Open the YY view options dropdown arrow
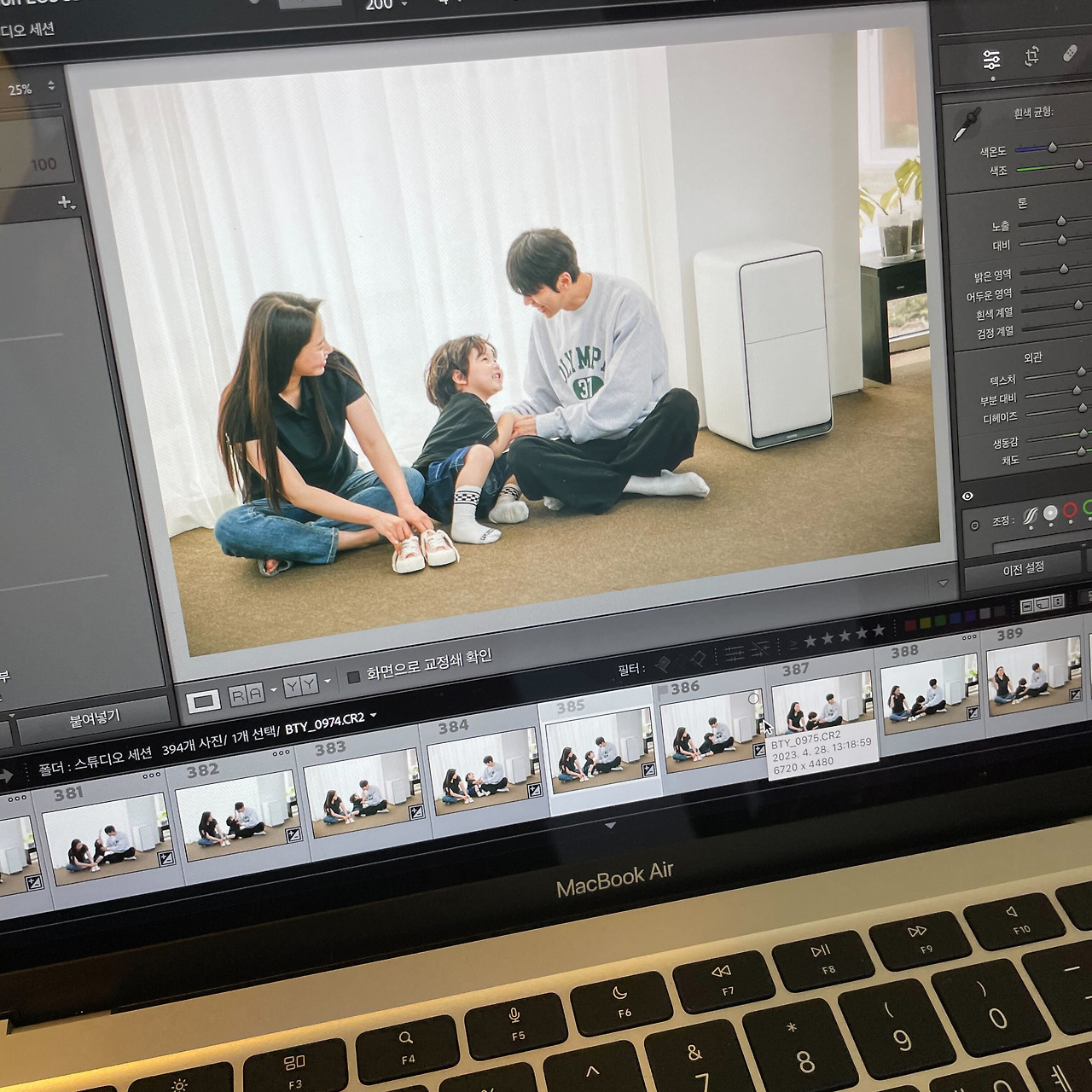 [328, 681]
